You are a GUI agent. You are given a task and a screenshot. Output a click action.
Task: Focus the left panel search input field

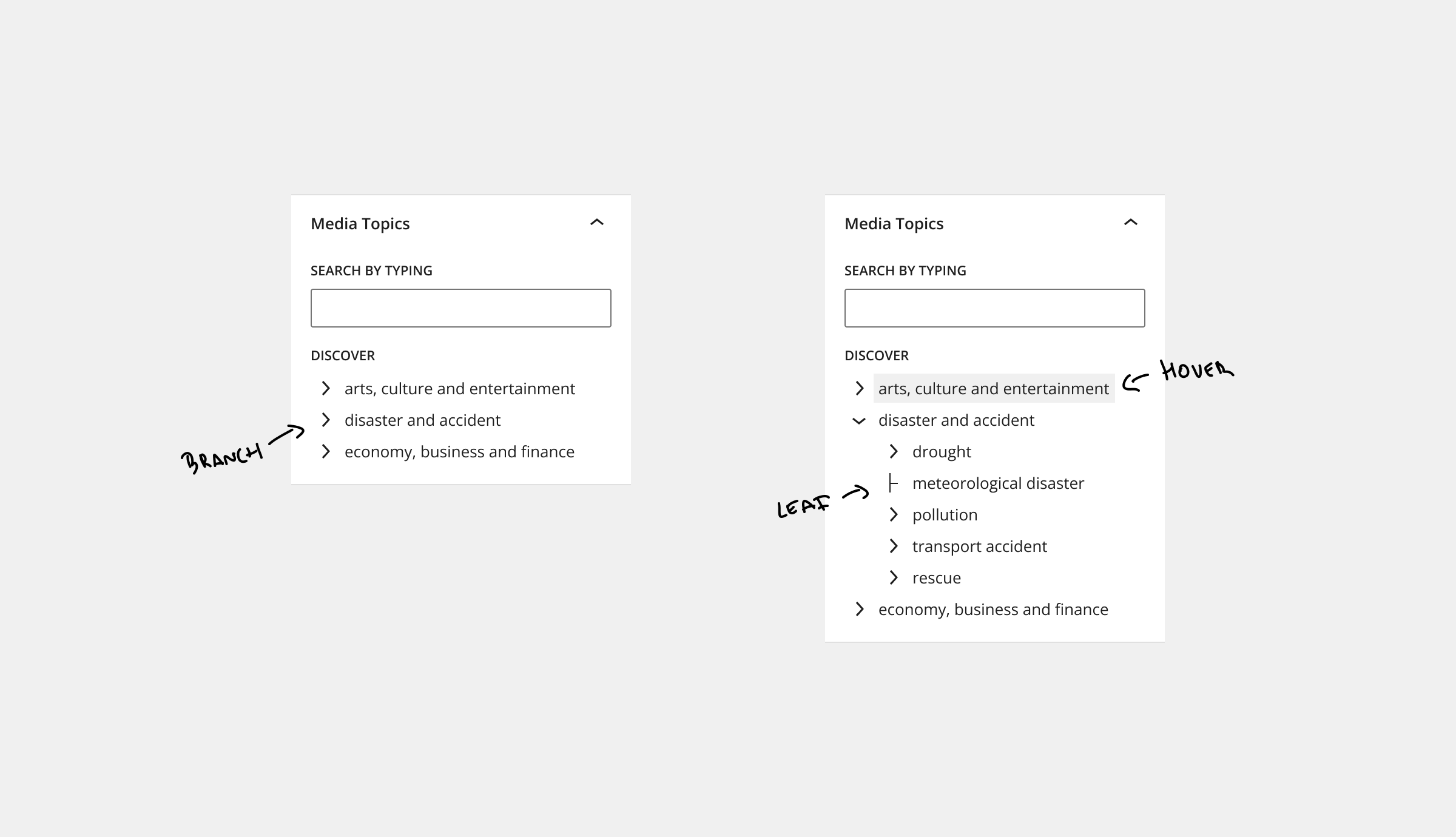tap(460, 308)
